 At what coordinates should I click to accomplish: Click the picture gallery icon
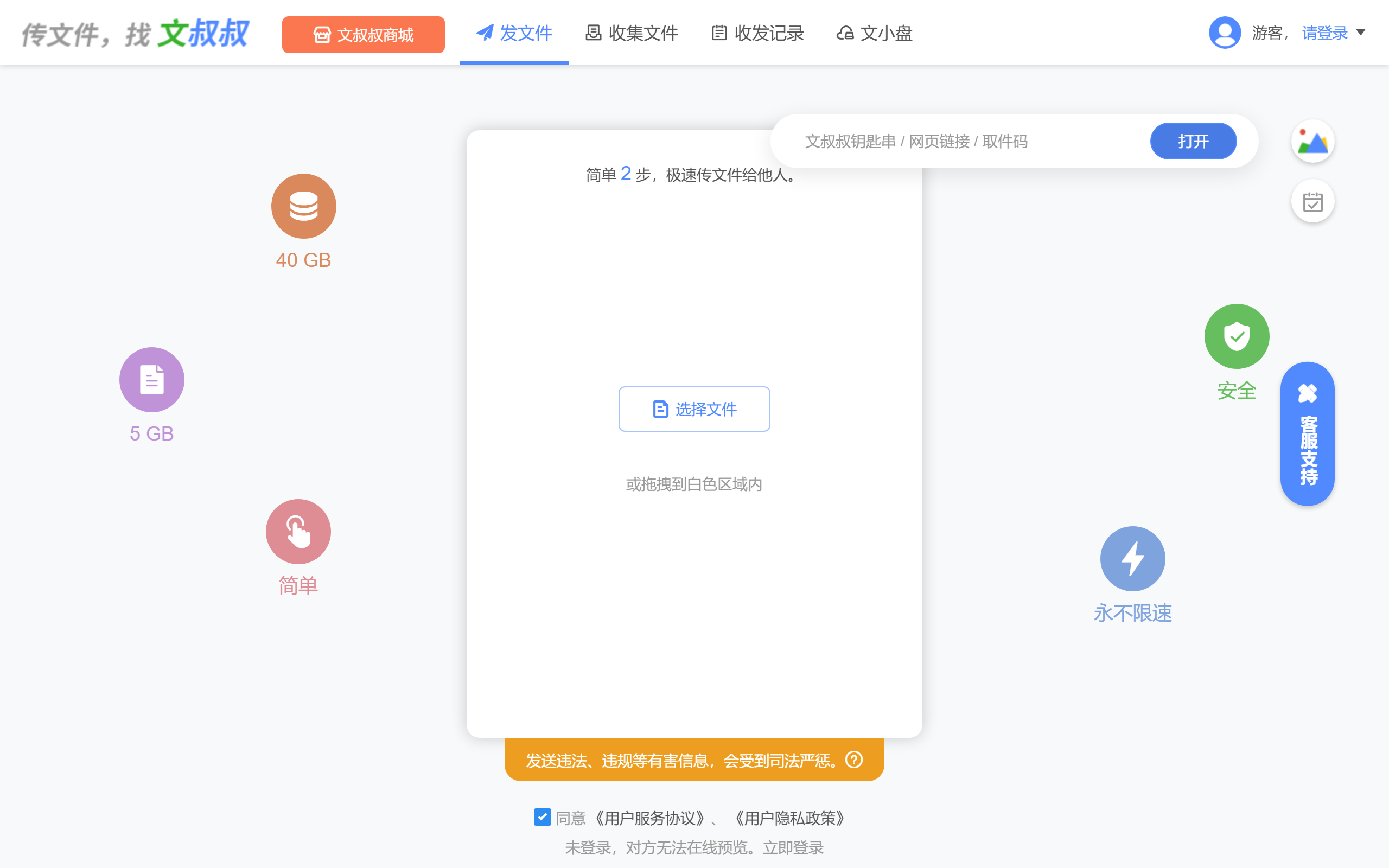point(1312,141)
